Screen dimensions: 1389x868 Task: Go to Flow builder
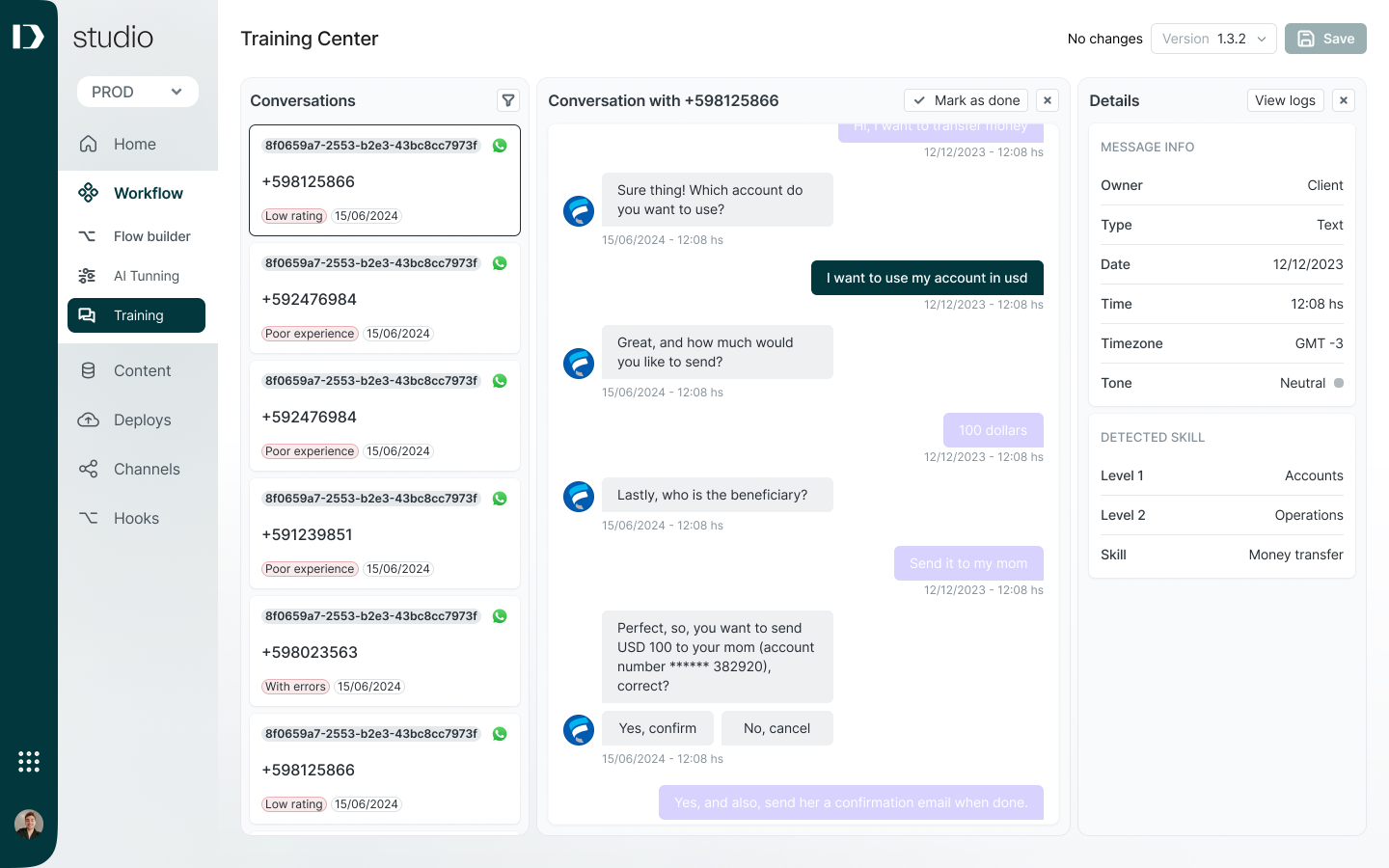click(138, 236)
